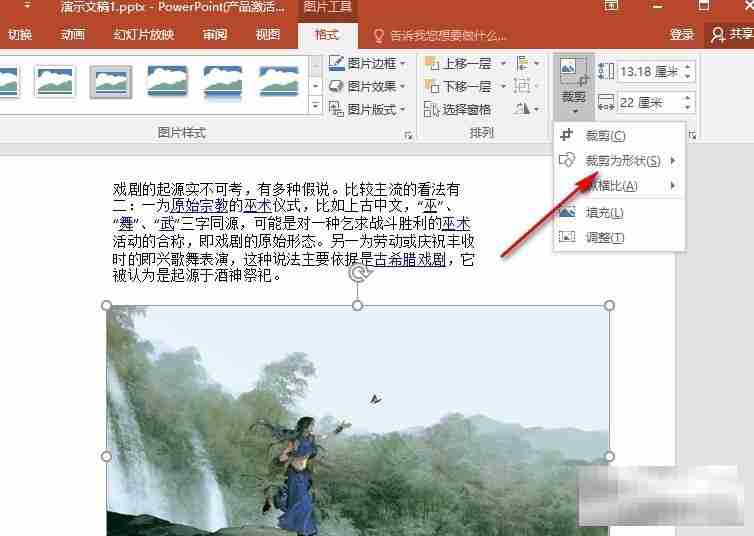Select the 格式 tab
The width and height of the screenshot is (754, 536).
click(x=327, y=34)
